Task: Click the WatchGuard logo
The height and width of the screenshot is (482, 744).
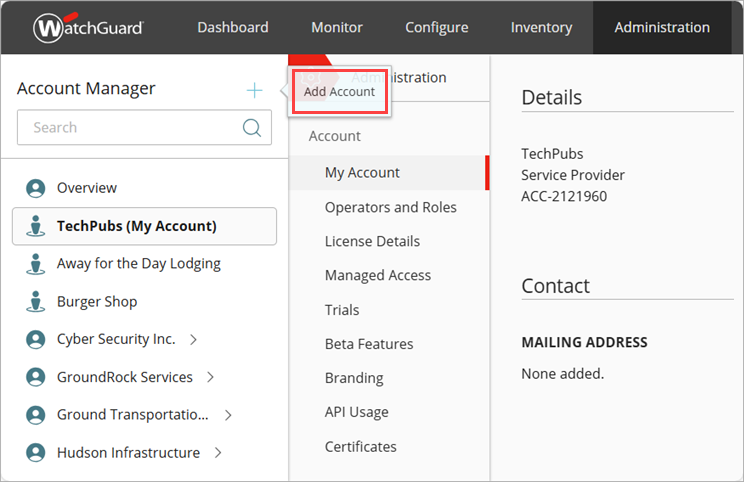Action: coord(88,28)
